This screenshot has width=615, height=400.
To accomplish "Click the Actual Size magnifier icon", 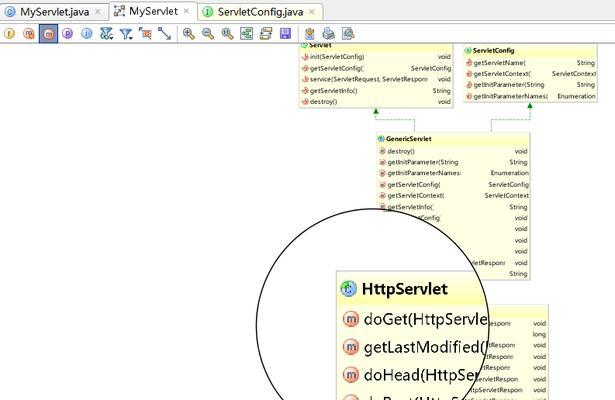I will pyautogui.click(x=227, y=34).
